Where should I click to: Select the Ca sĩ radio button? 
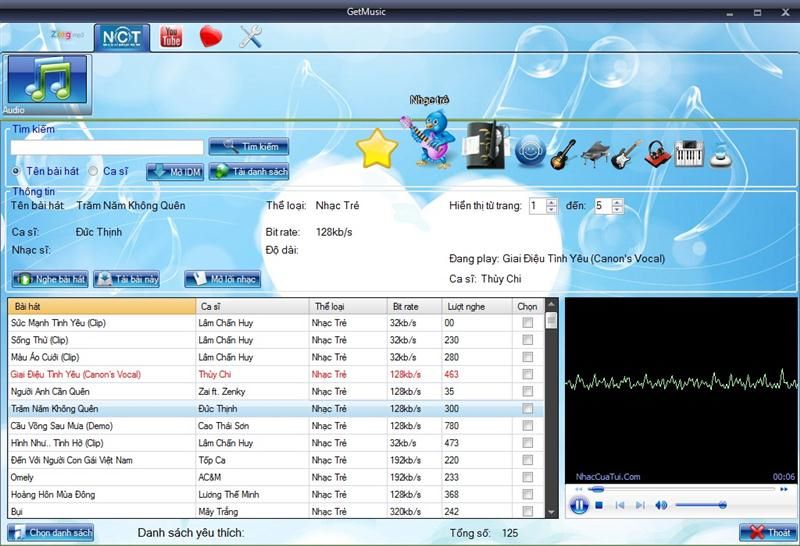click(x=94, y=171)
